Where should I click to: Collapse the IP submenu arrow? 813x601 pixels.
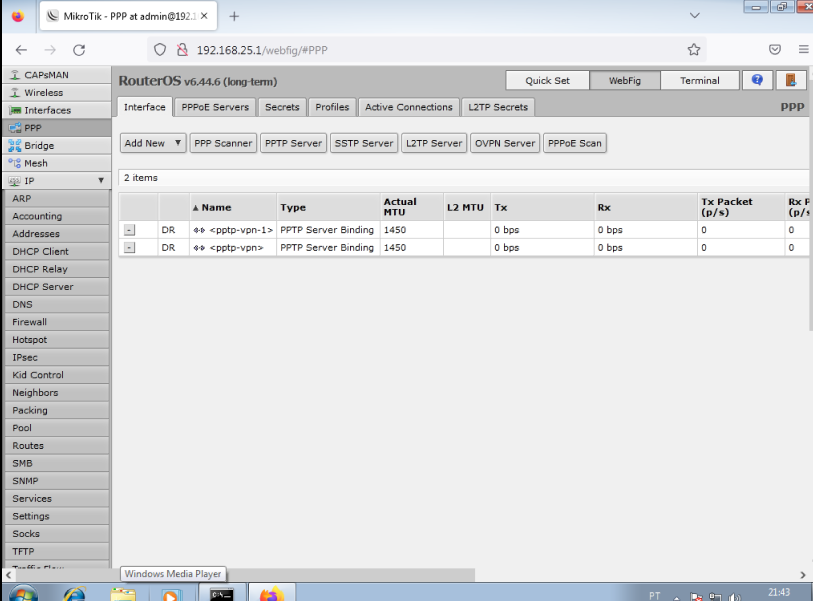coord(101,180)
